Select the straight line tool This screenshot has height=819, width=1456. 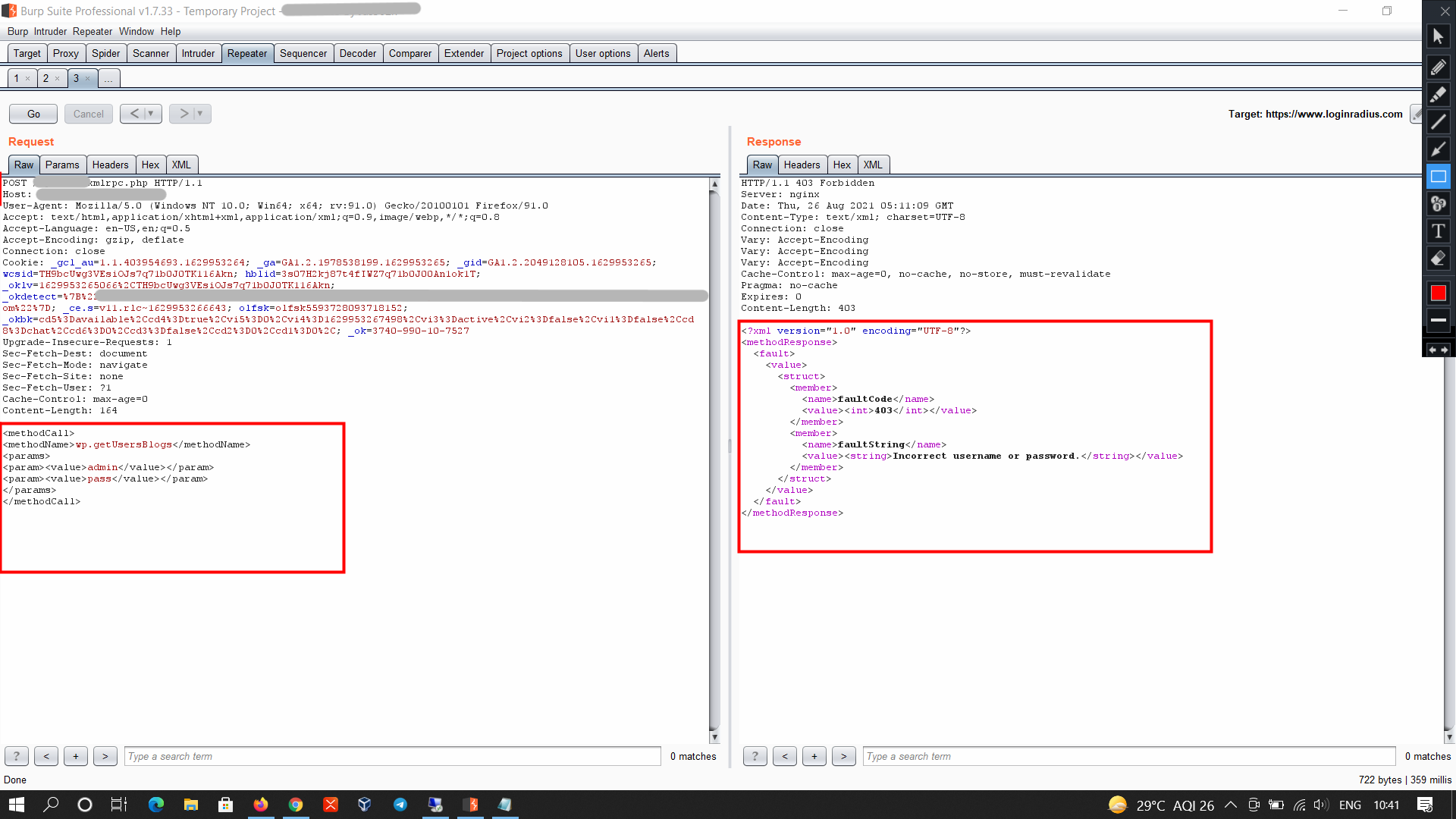point(1438,121)
